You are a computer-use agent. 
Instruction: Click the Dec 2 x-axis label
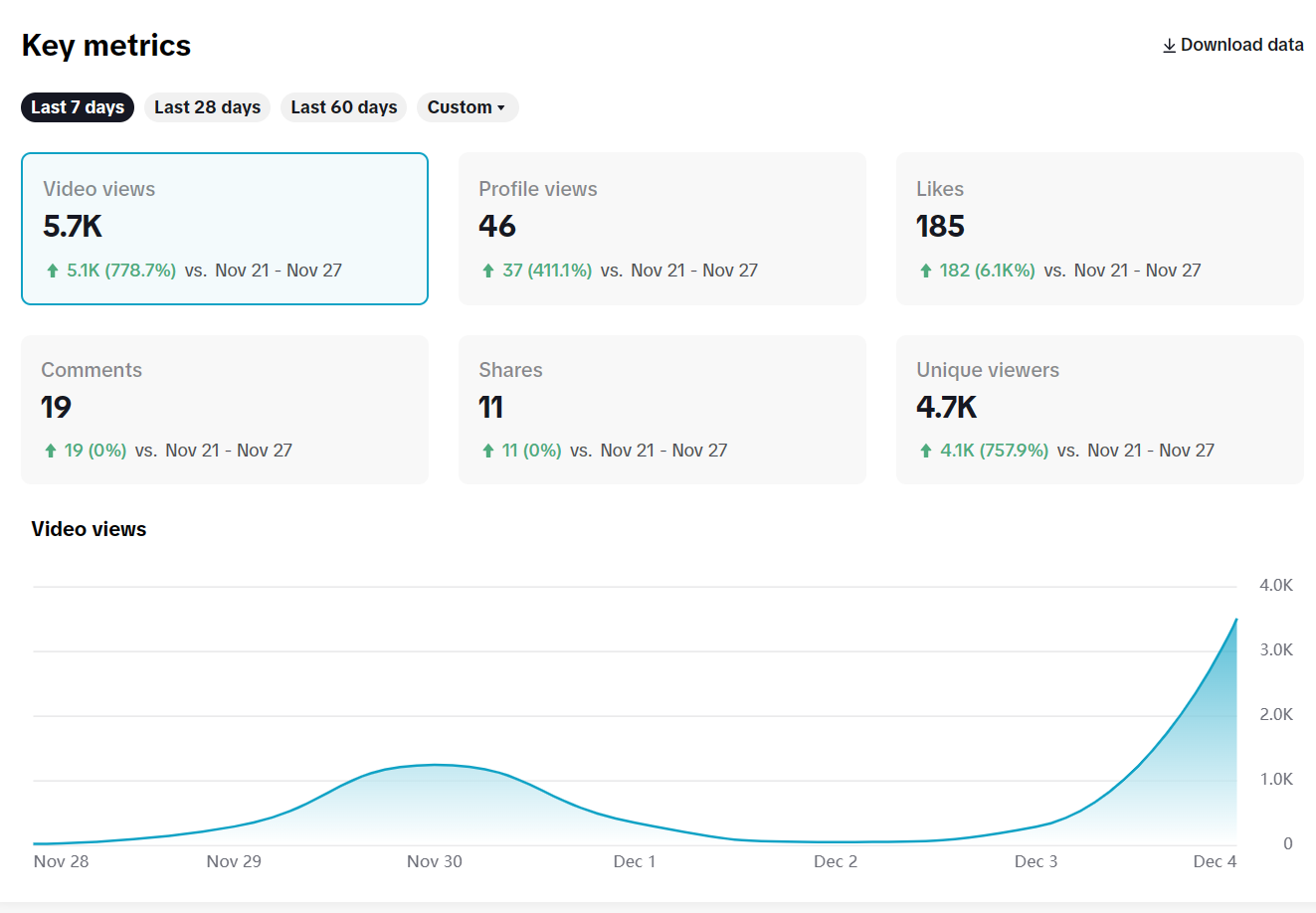[836, 861]
